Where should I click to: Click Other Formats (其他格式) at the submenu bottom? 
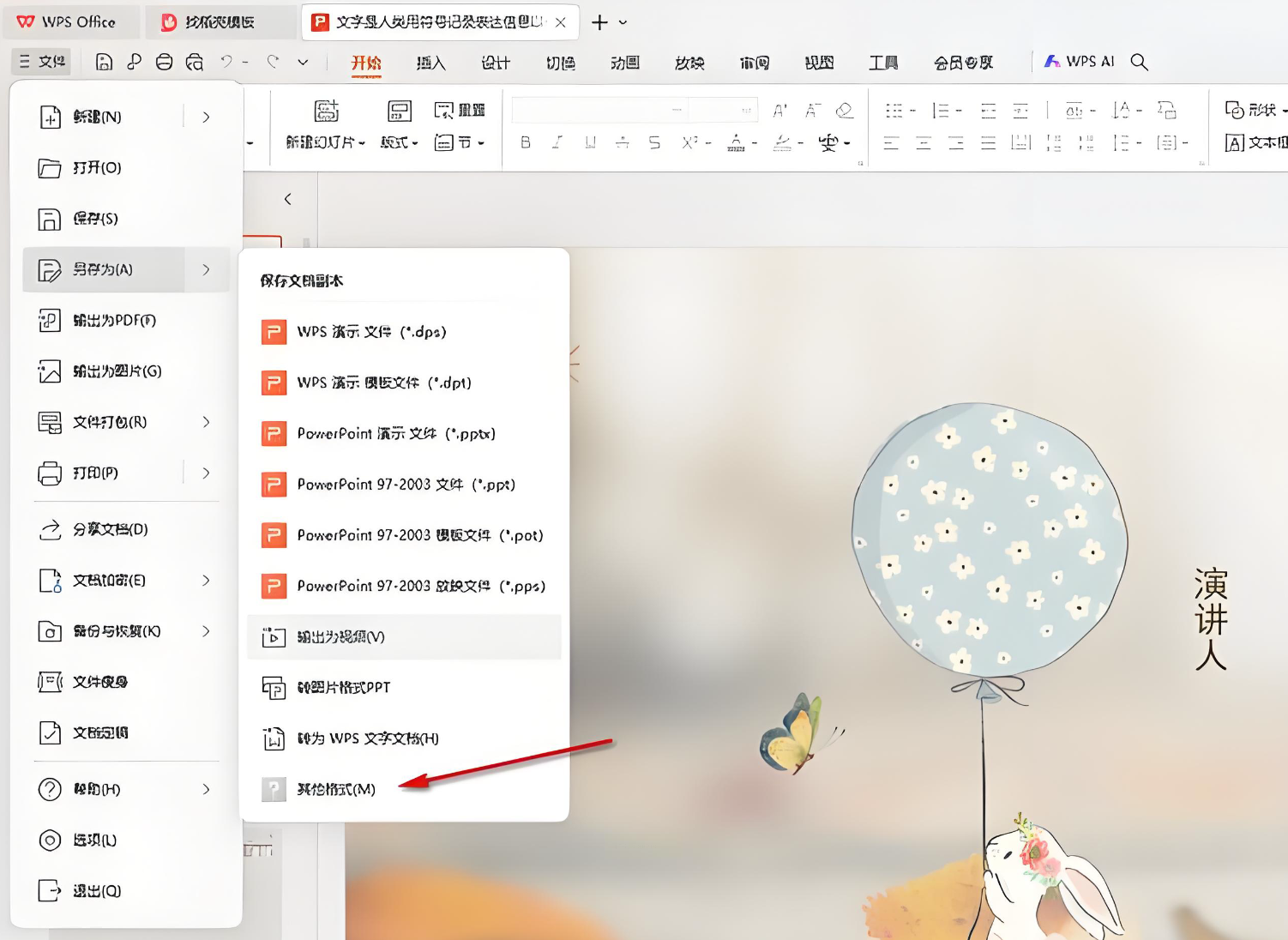click(x=335, y=789)
